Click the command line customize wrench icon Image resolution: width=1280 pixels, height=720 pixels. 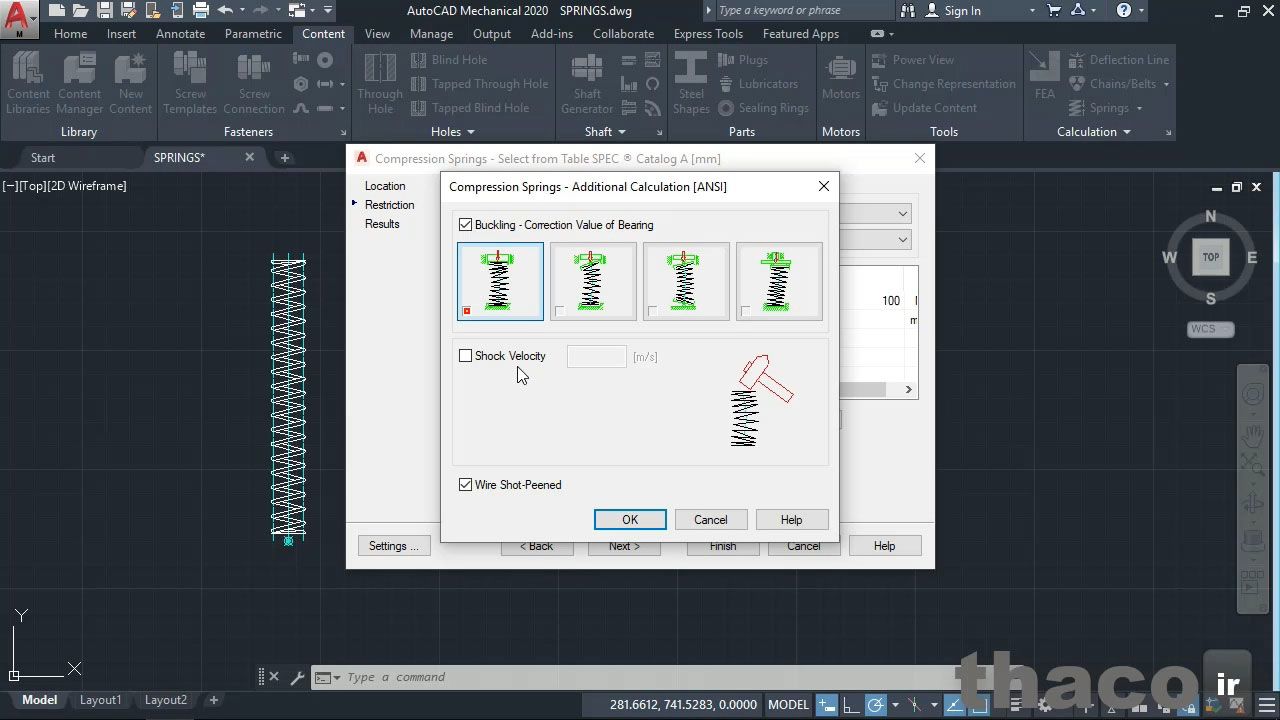coord(297,677)
